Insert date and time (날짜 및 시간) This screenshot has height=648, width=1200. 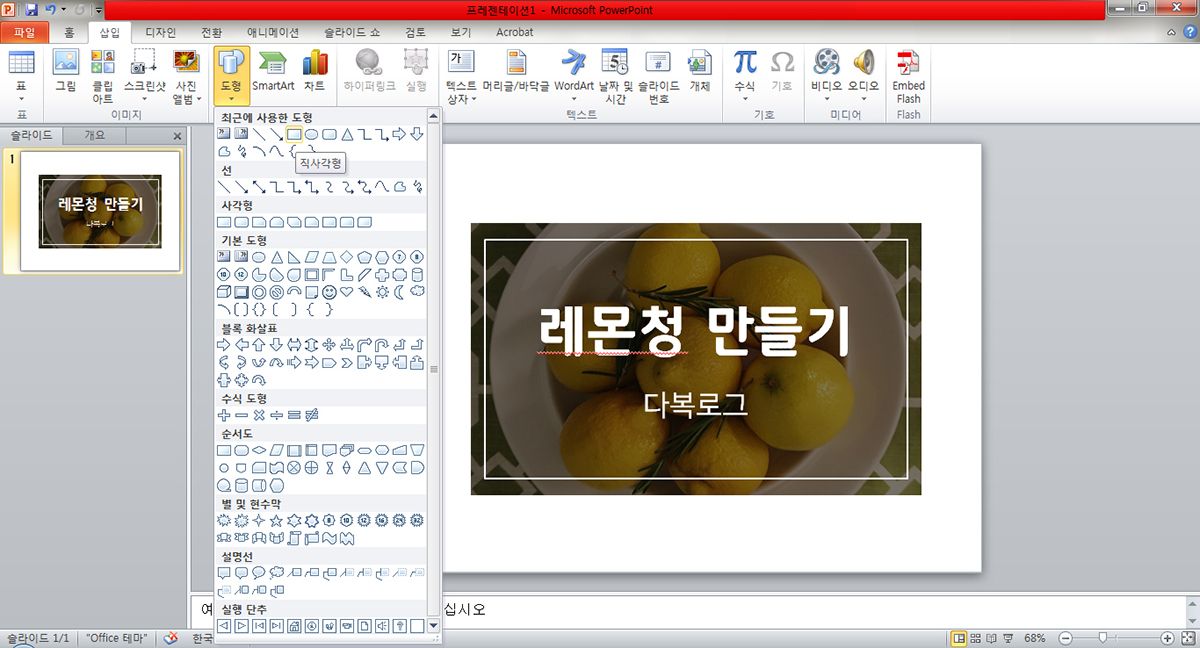[x=614, y=77]
